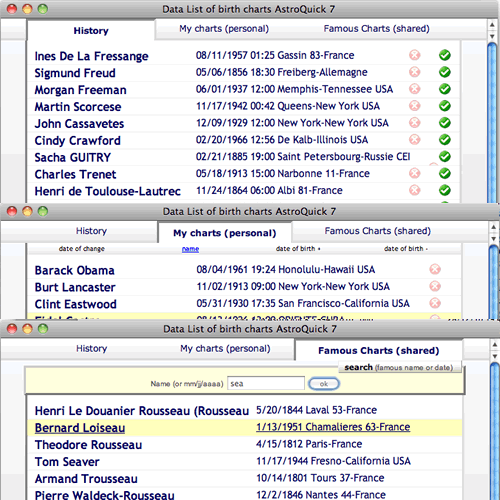Open Ines De La Fressange from history
Viewport: 500px width, 500px height.
coord(91,56)
